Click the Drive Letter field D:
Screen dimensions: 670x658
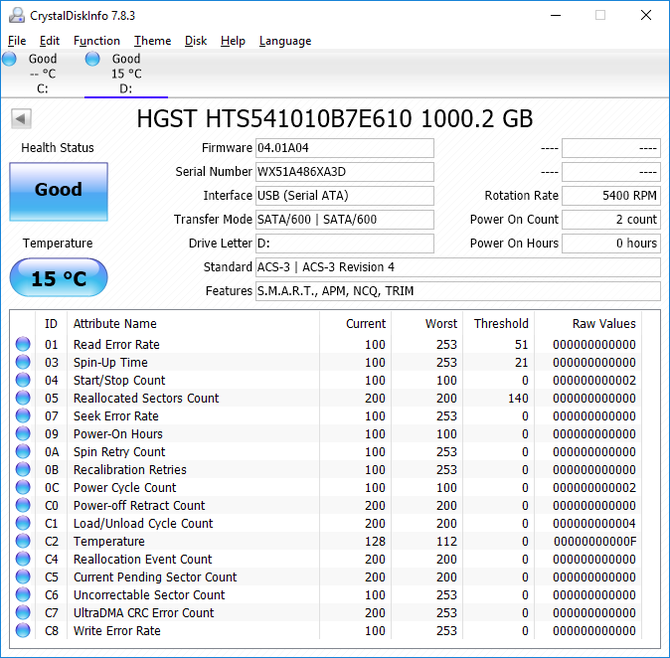coord(344,244)
